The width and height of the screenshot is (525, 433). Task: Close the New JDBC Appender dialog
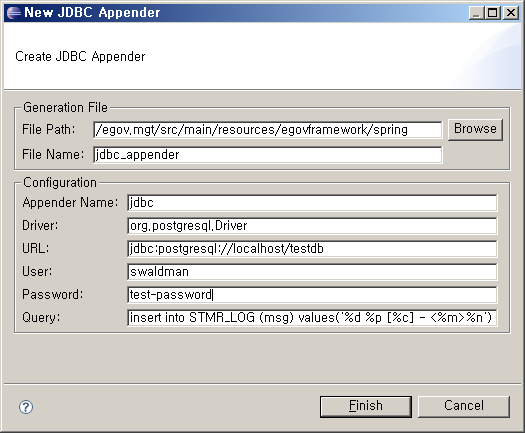(x=511, y=13)
